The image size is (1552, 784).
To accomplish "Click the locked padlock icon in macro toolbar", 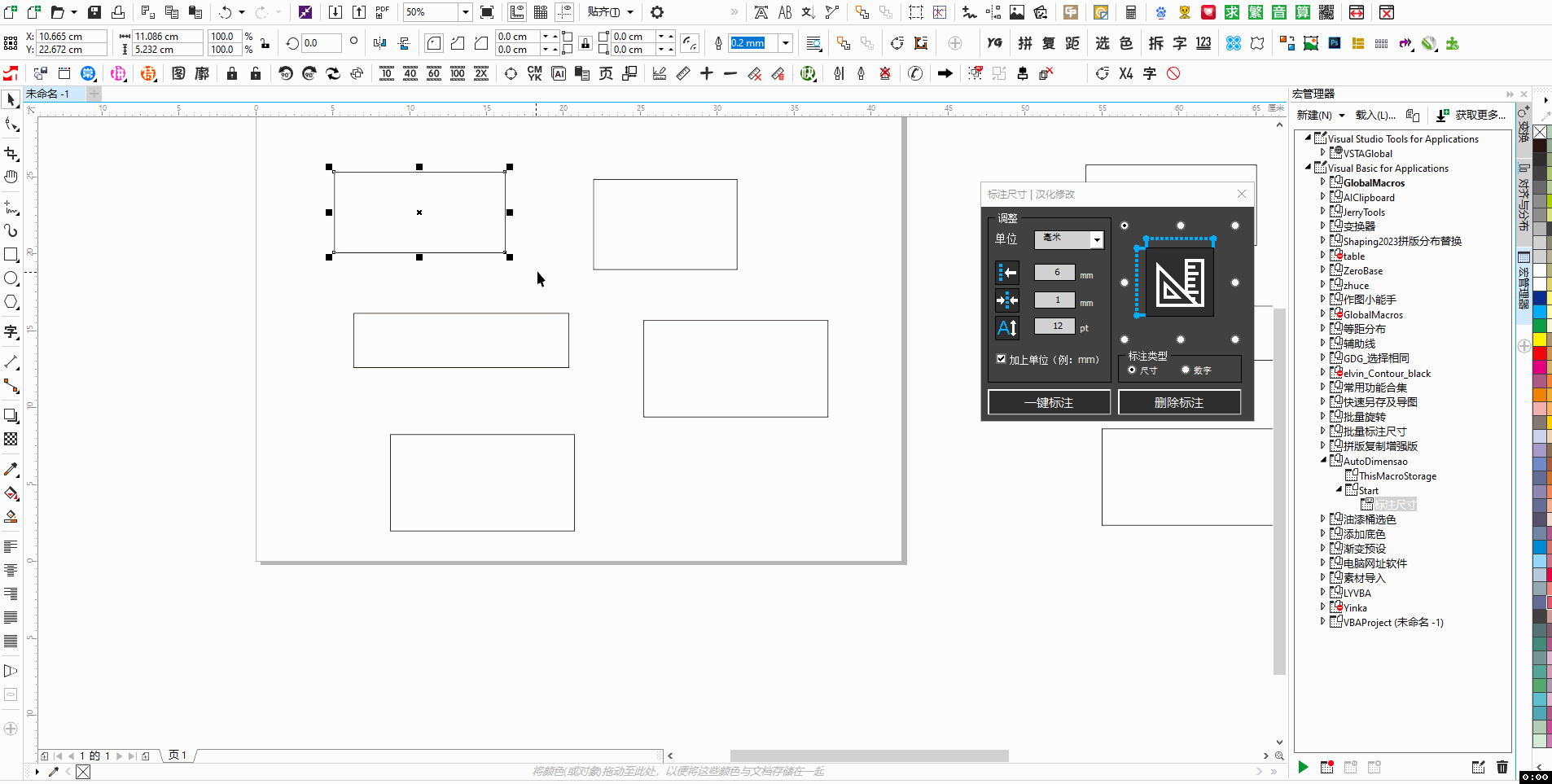I will (232, 73).
